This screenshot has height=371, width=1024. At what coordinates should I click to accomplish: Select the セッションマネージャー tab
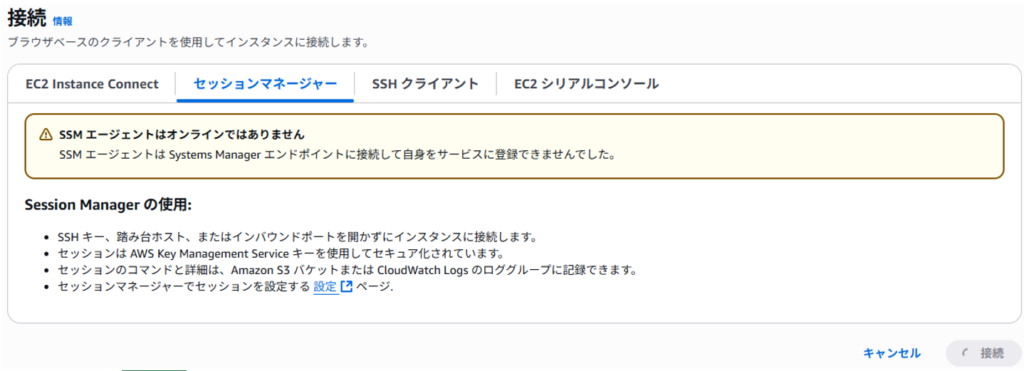click(x=265, y=84)
